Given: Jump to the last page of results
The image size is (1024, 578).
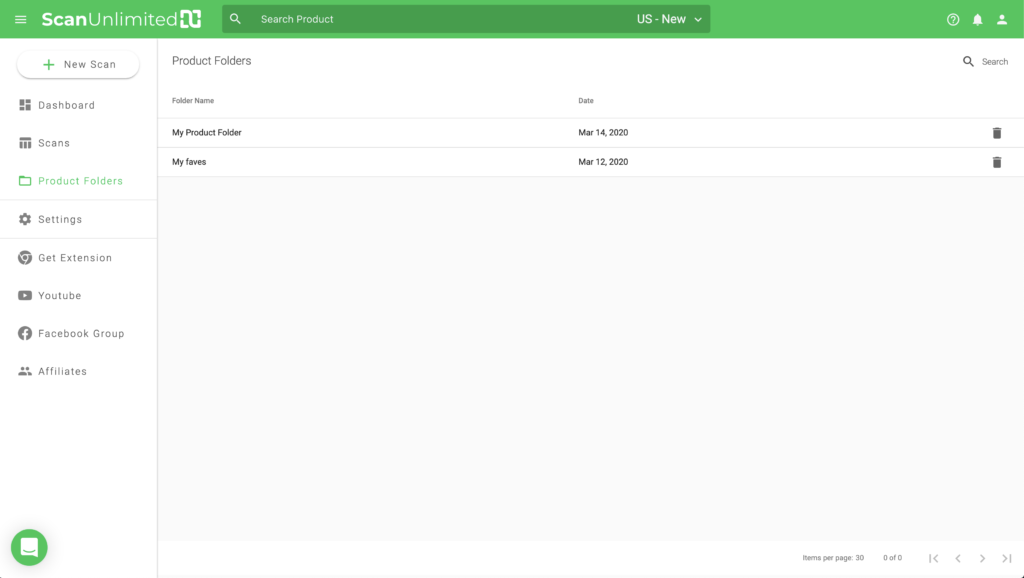Looking at the screenshot, I should [x=1006, y=558].
